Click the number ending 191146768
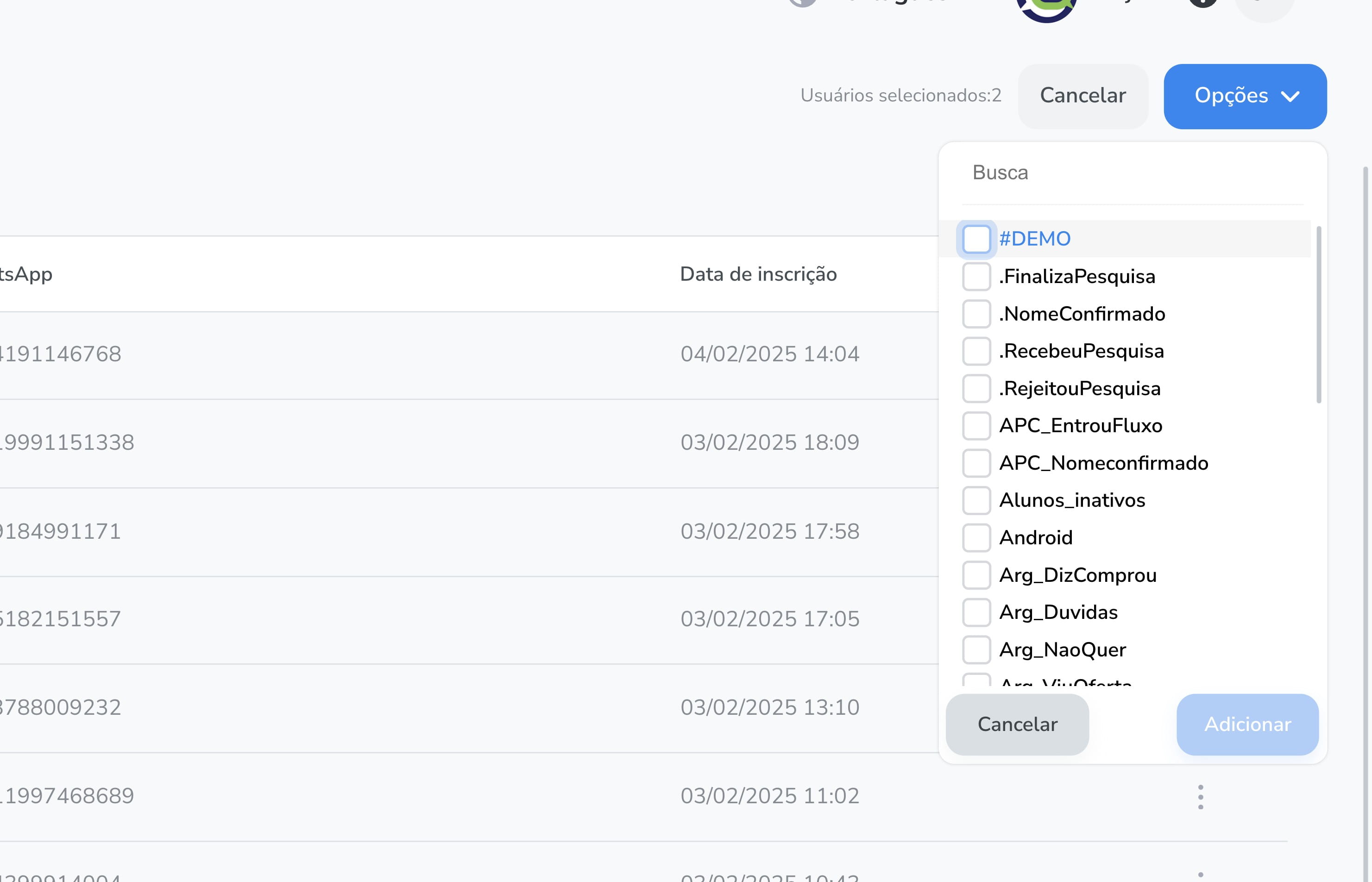Viewport: 1372px width, 882px height. (61, 354)
